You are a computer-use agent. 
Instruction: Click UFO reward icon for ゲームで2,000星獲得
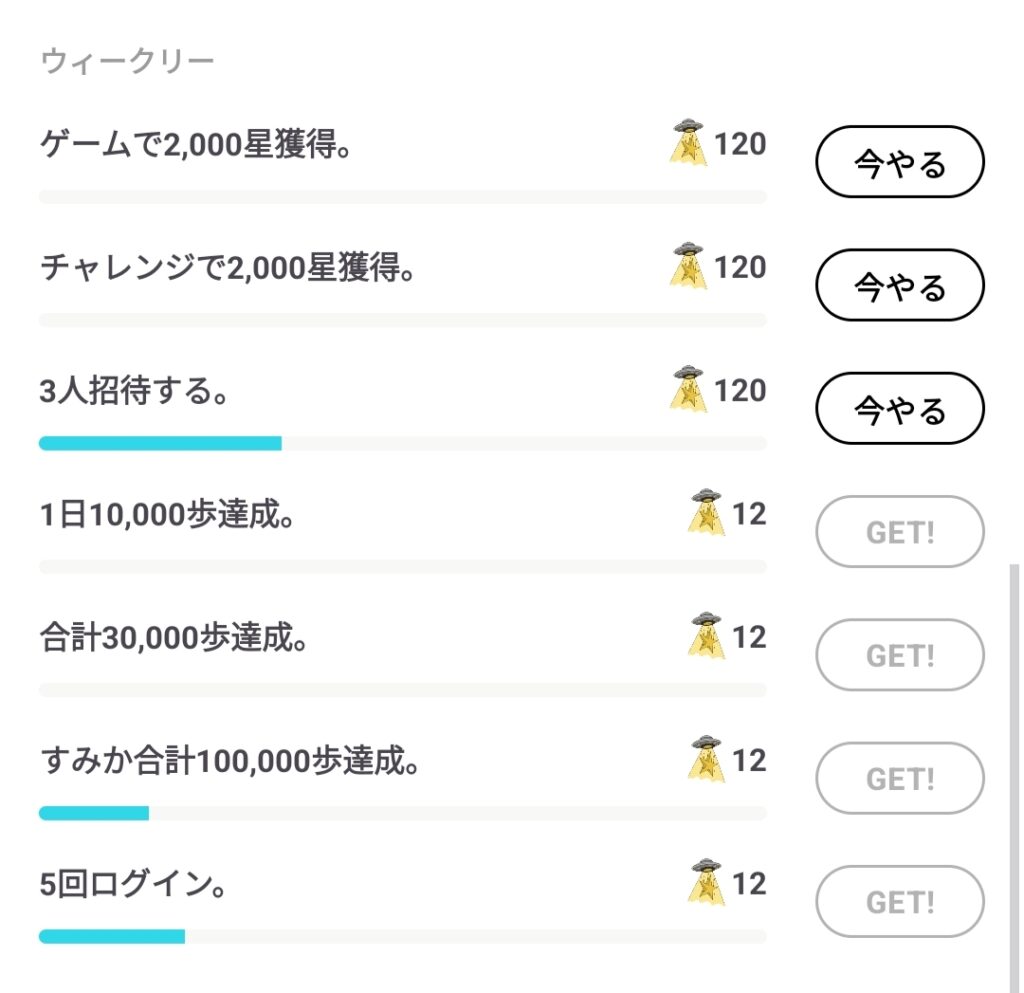pos(686,142)
